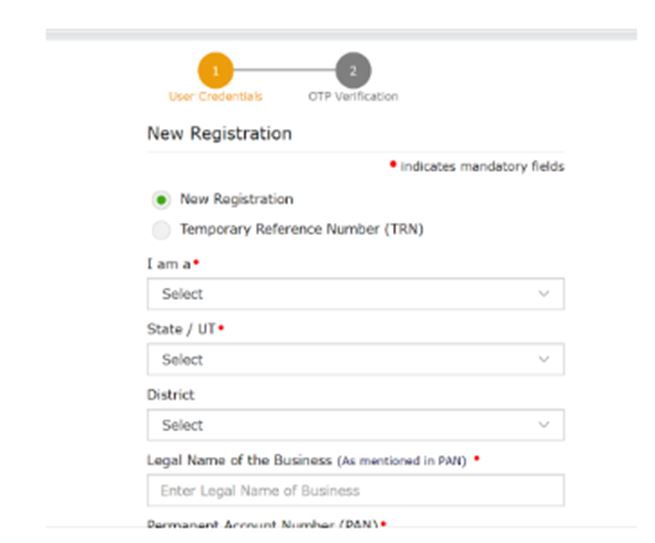Click the Temporary Reference Number (TRN) label
Image resolution: width=655 pixels, height=543 pixels.
(302, 229)
